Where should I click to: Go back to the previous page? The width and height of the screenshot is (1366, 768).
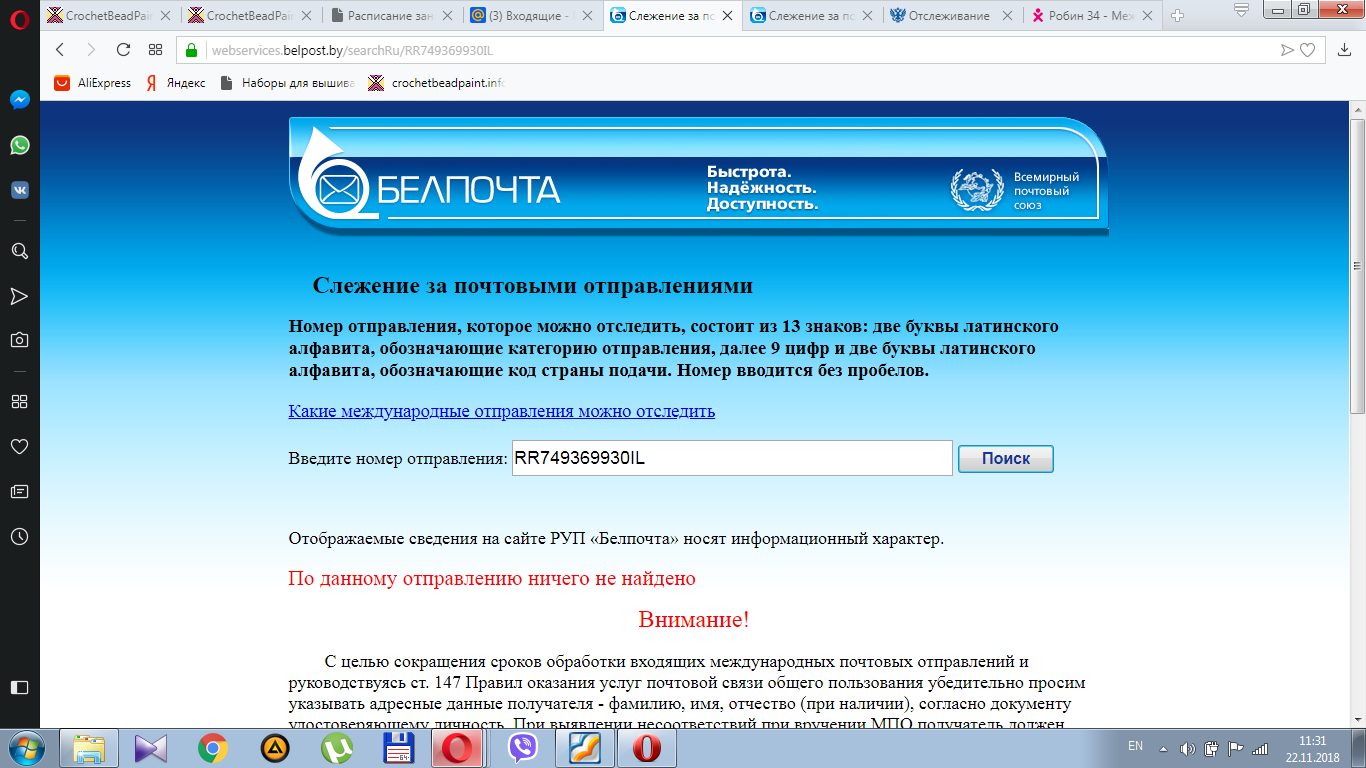(x=60, y=50)
